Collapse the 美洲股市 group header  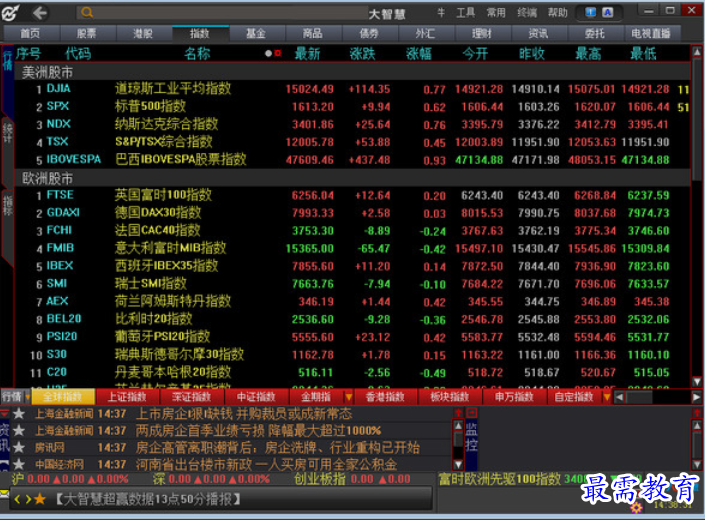(x=352, y=72)
